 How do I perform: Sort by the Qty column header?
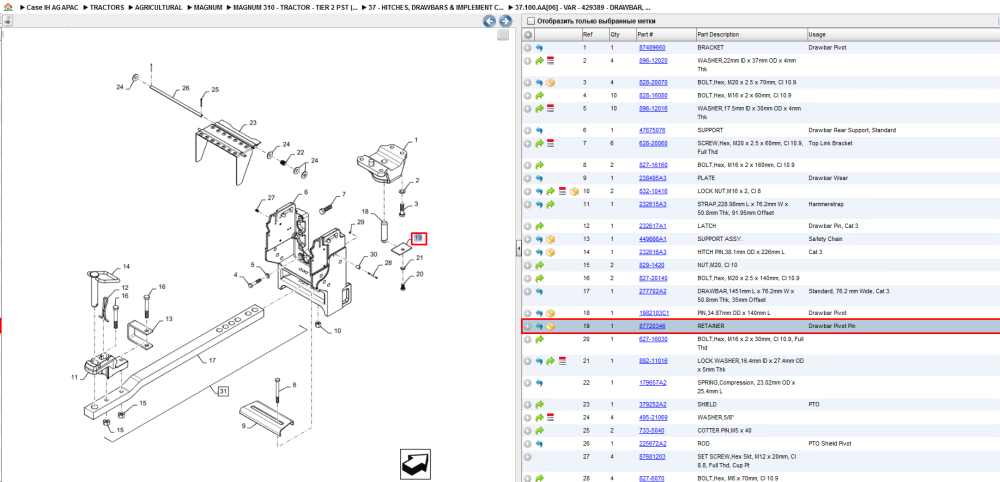coord(622,34)
